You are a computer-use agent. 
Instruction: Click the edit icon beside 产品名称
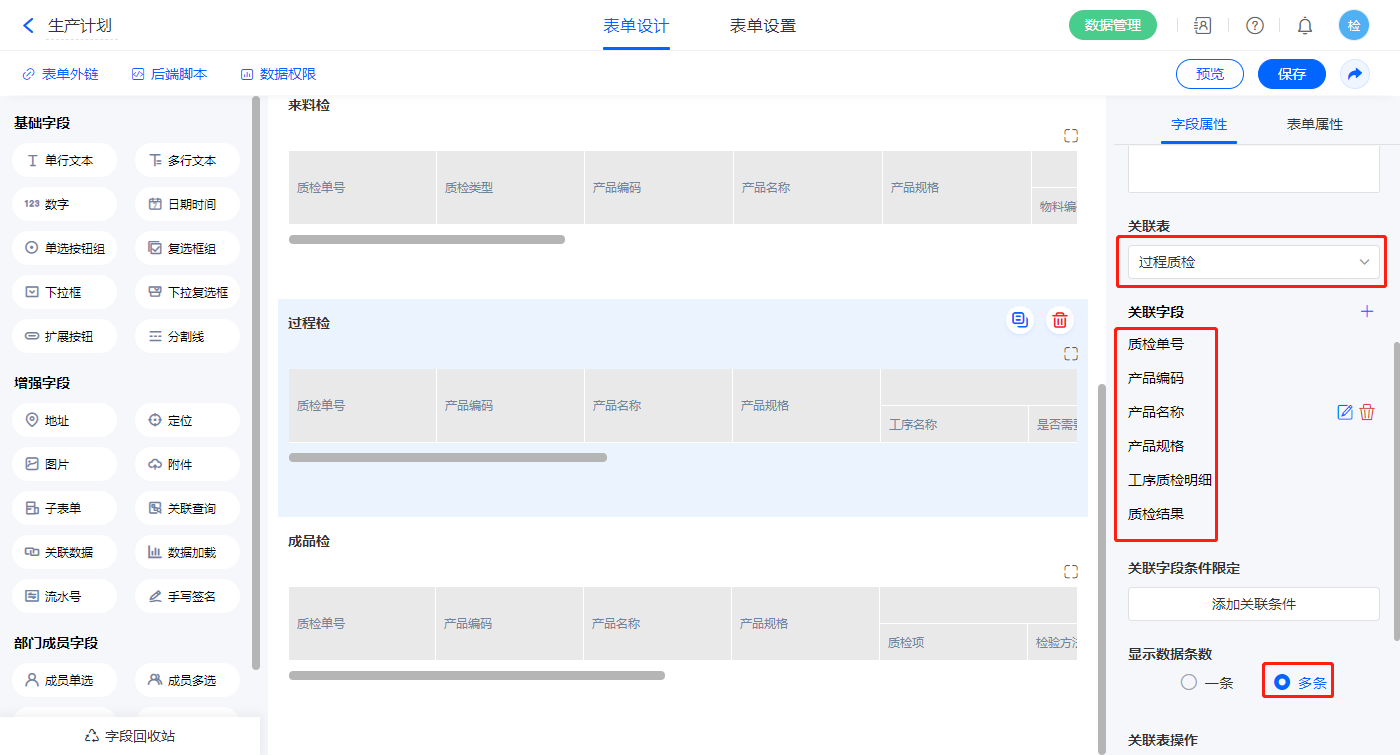click(1345, 412)
